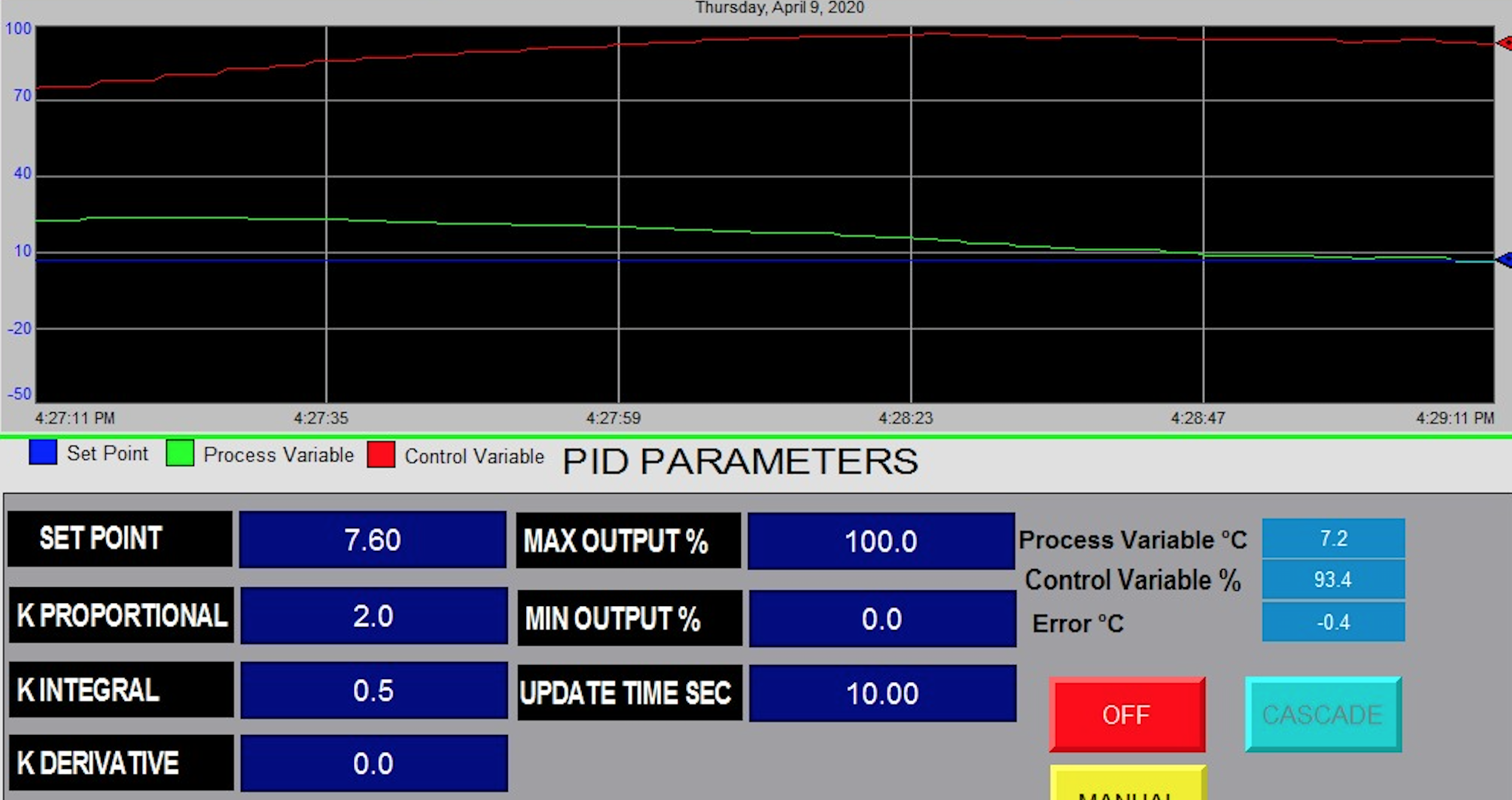Click the green Process Variable legend swatch

pyautogui.click(x=180, y=453)
